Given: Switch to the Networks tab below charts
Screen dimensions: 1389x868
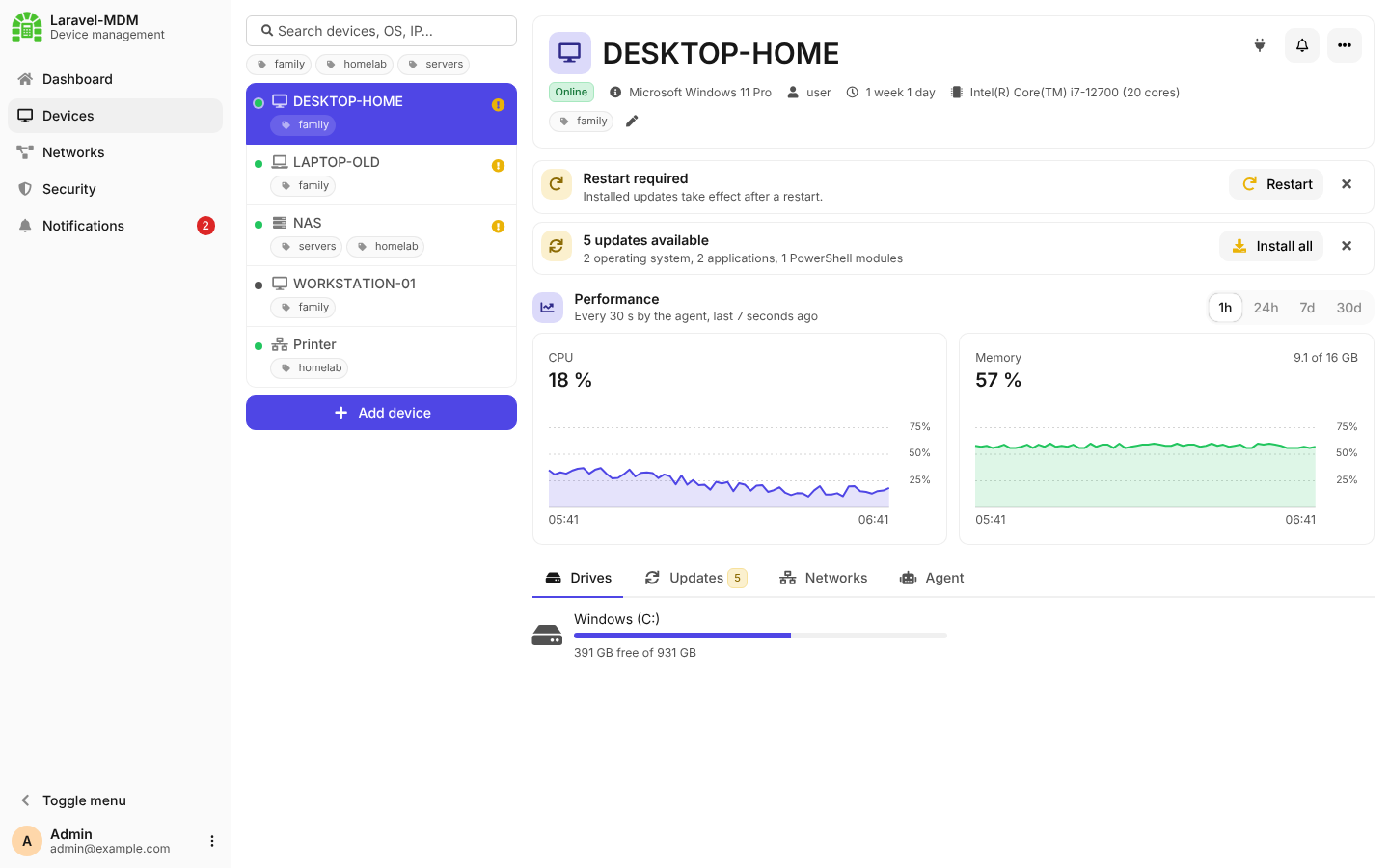Looking at the screenshot, I should pos(823,578).
